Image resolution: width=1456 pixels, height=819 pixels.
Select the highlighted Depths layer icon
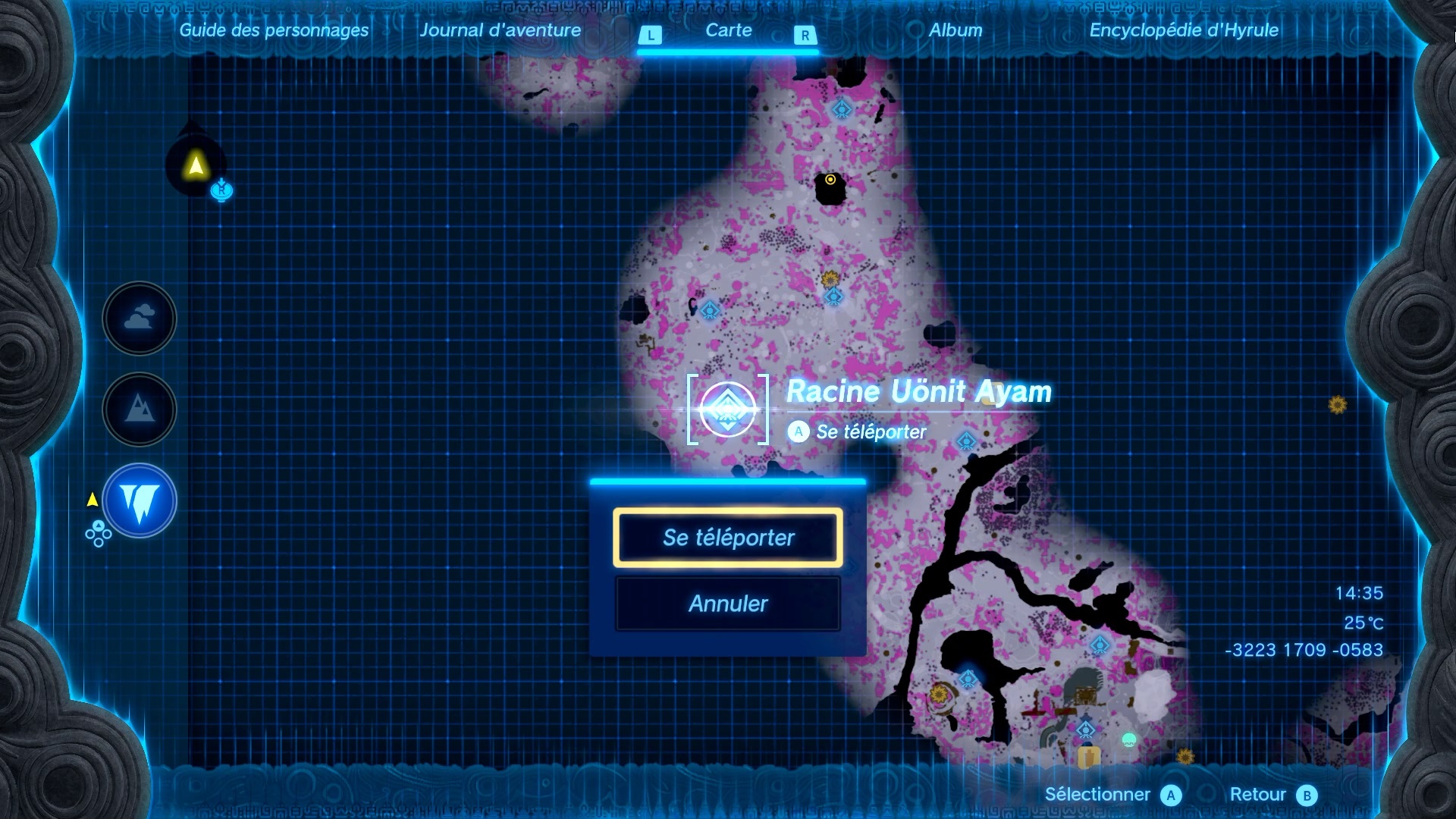click(x=140, y=500)
